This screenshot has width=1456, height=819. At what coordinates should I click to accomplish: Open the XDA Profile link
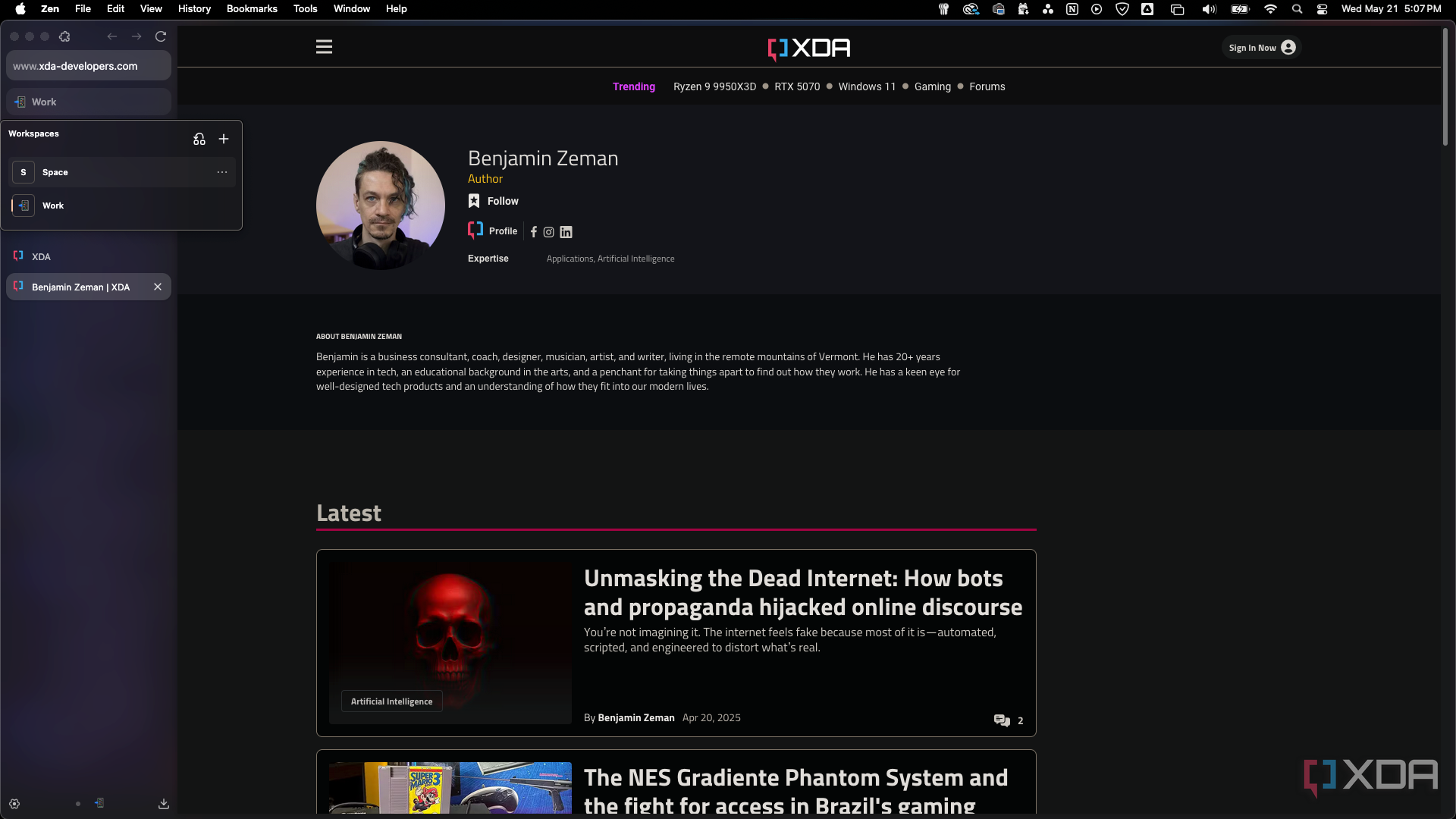[x=493, y=231]
